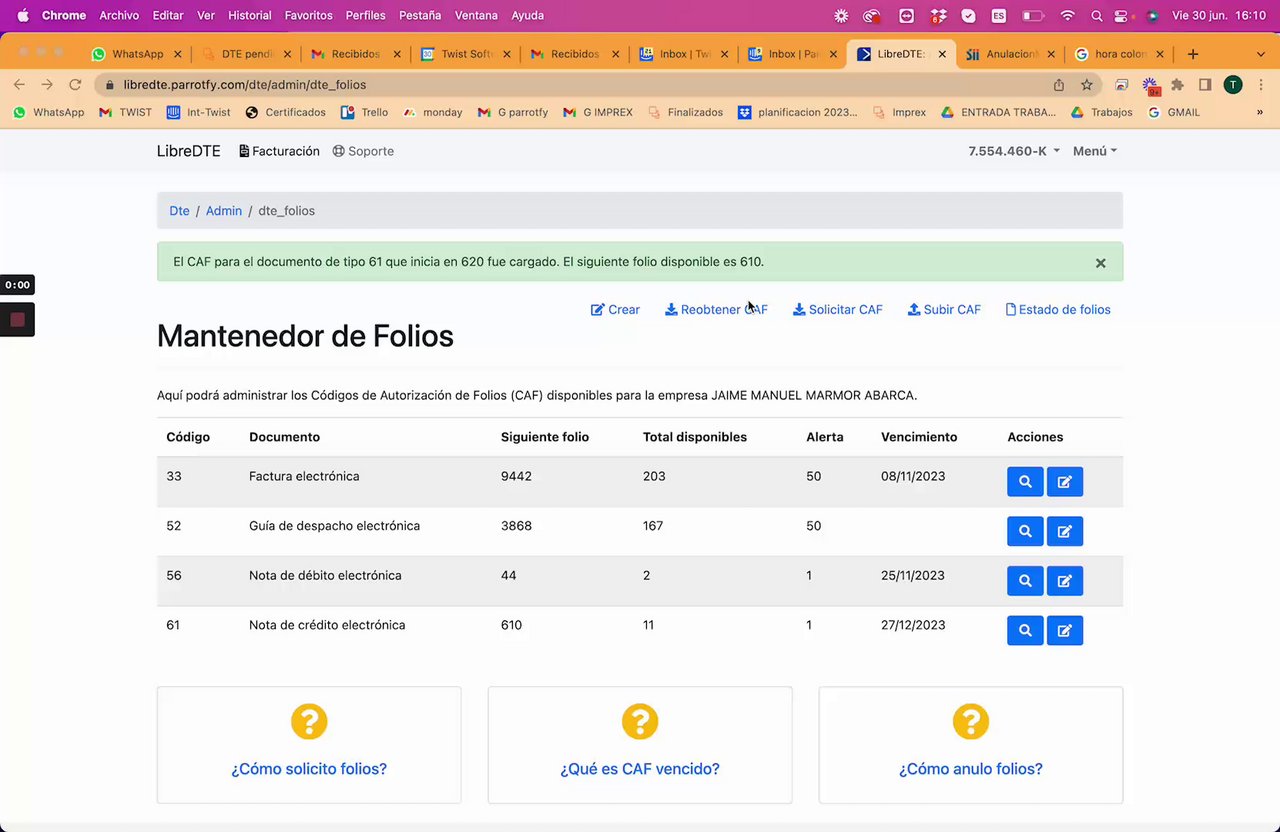Click the address bar URL field
The height and width of the screenshot is (832, 1280).
coord(580,85)
